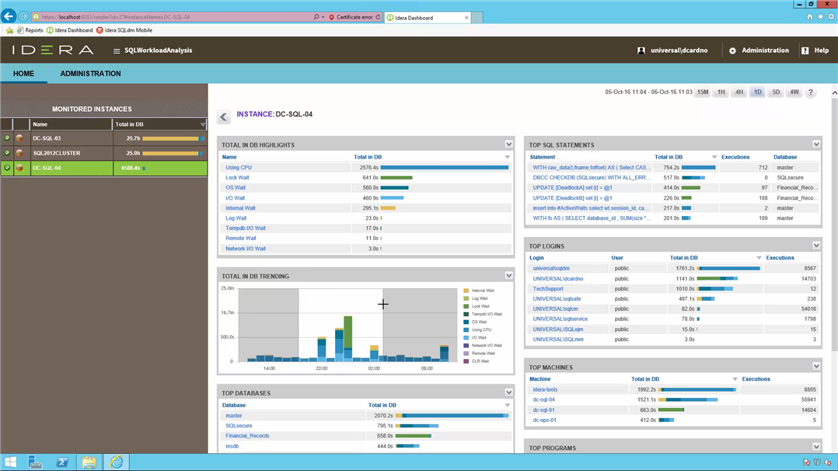Open the SQLWorkloadAnalysis hamburger menu icon
The width and height of the screenshot is (838, 471).
[117, 51]
